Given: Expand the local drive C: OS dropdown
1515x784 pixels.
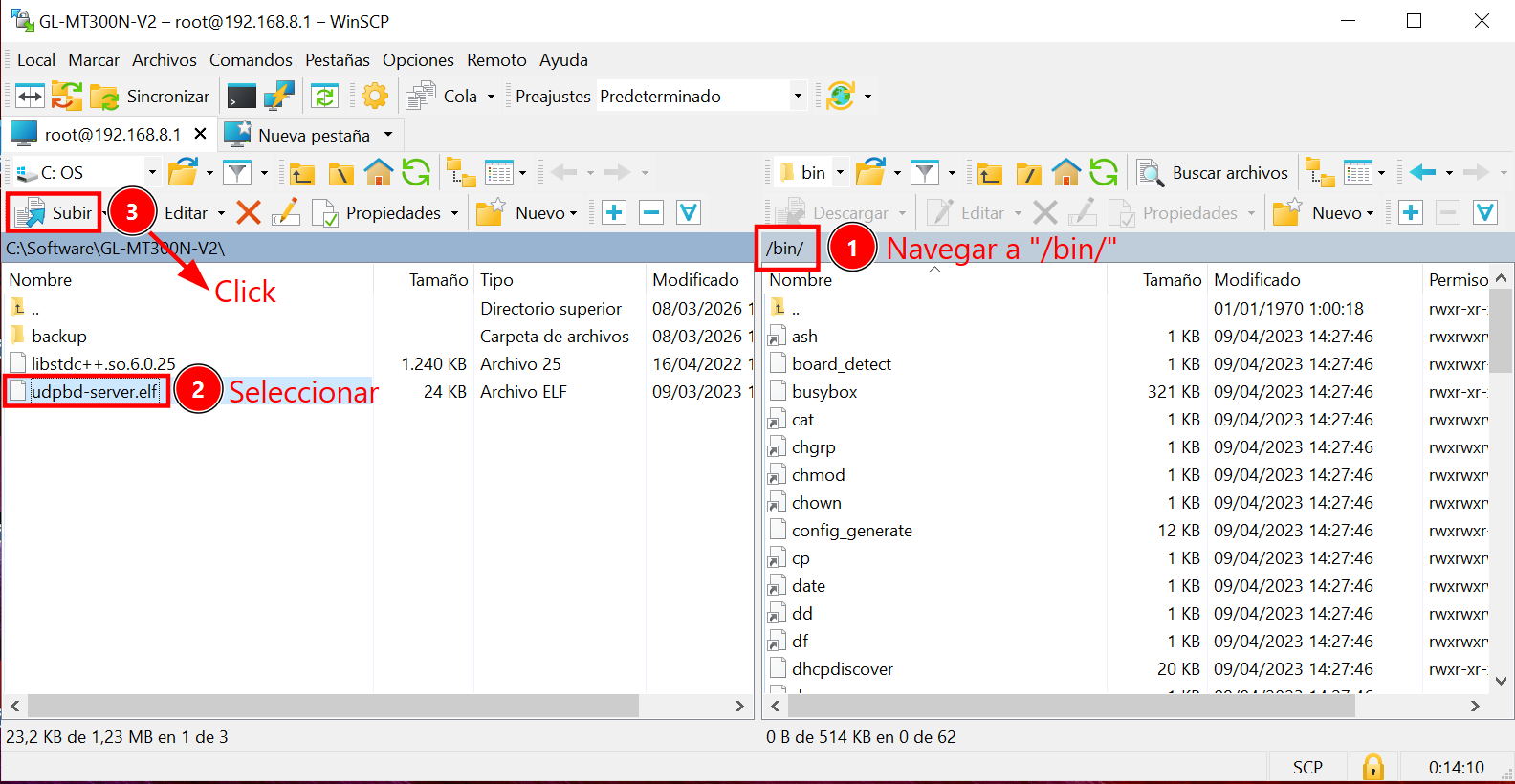Looking at the screenshot, I should (x=151, y=173).
